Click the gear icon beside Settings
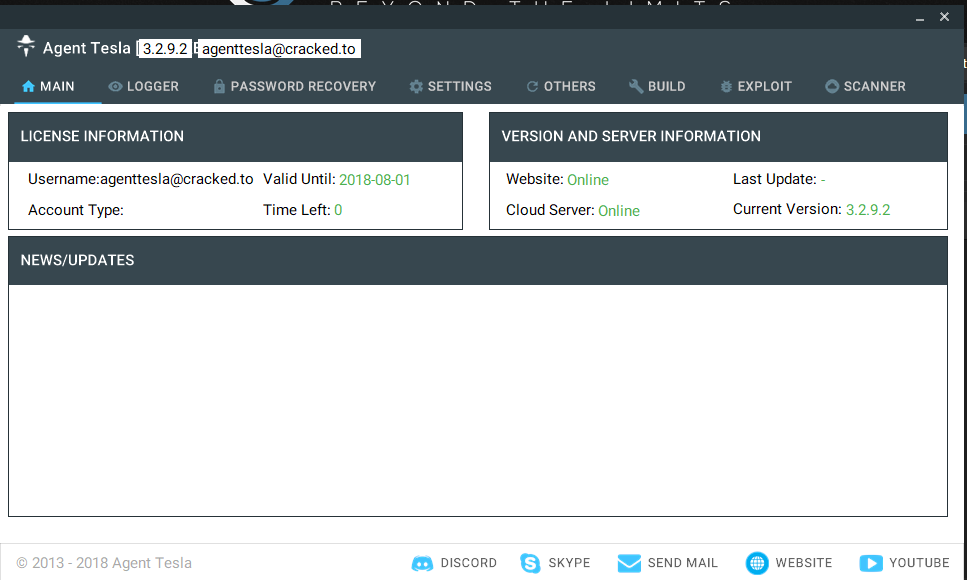 (416, 86)
